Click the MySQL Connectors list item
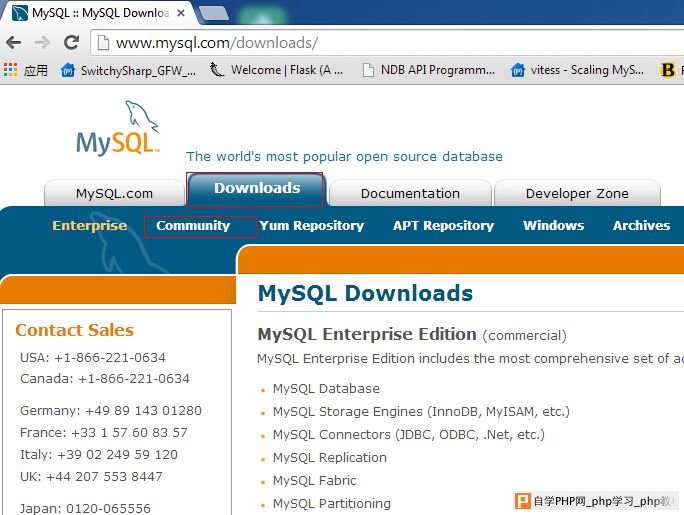The width and height of the screenshot is (684, 515). 409,435
